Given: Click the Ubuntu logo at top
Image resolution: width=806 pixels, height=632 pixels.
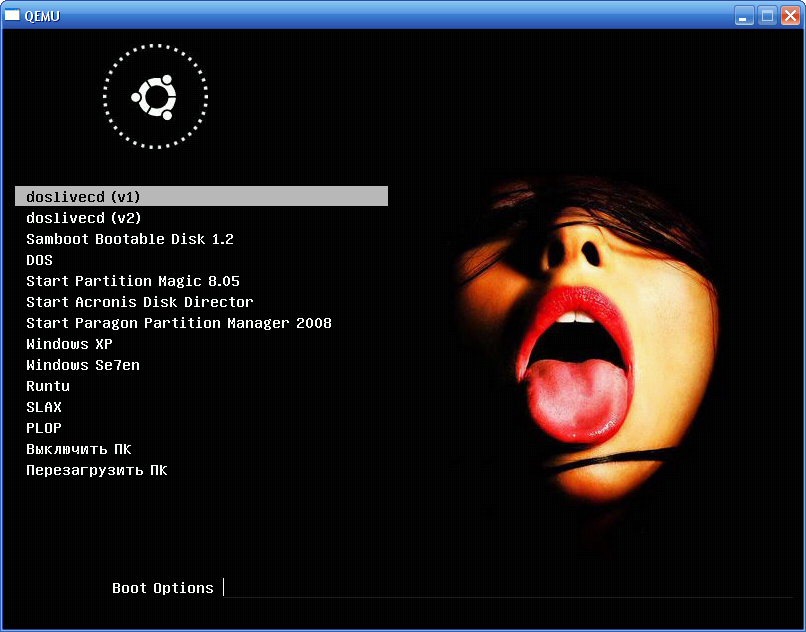Looking at the screenshot, I should (x=155, y=97).
